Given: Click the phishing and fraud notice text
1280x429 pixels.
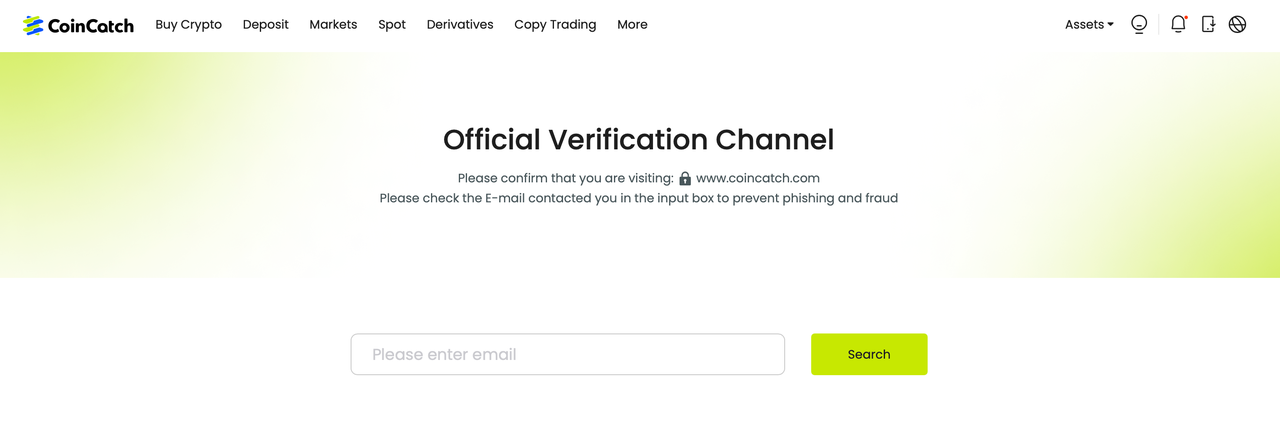Looking at the screenshot, I should 638,198.
